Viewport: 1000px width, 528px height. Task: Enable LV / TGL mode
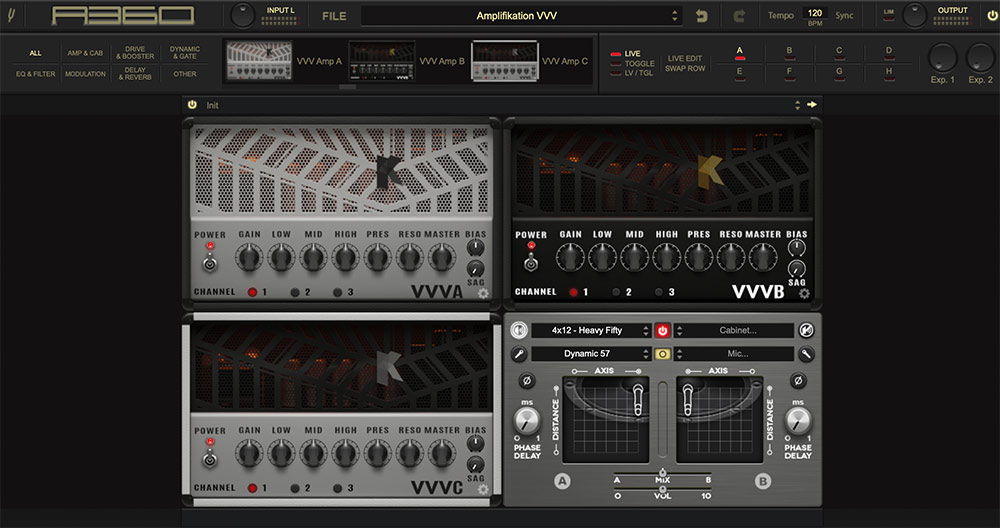pos(632,73)
